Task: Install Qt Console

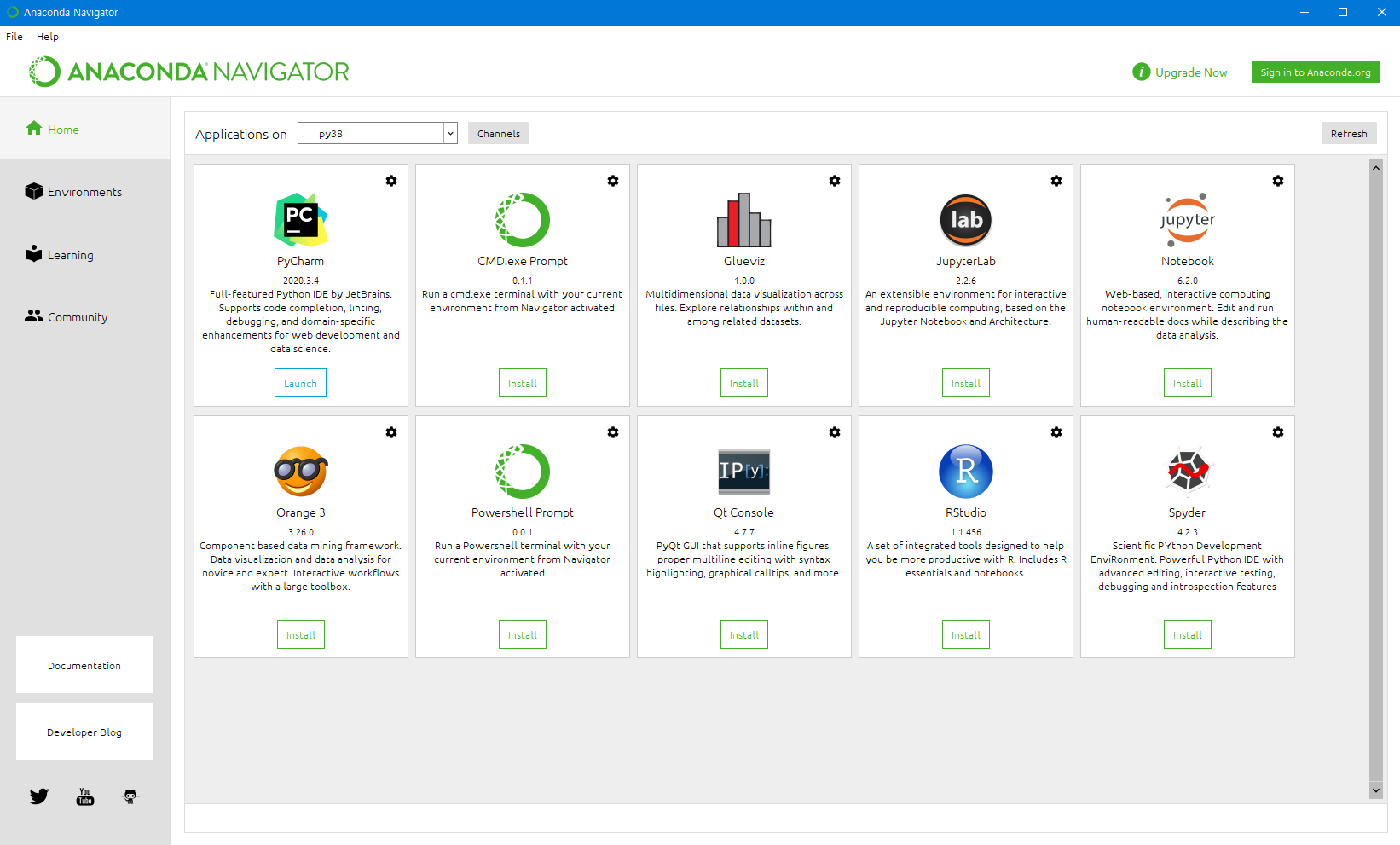Action: click(x=744, y=634)
